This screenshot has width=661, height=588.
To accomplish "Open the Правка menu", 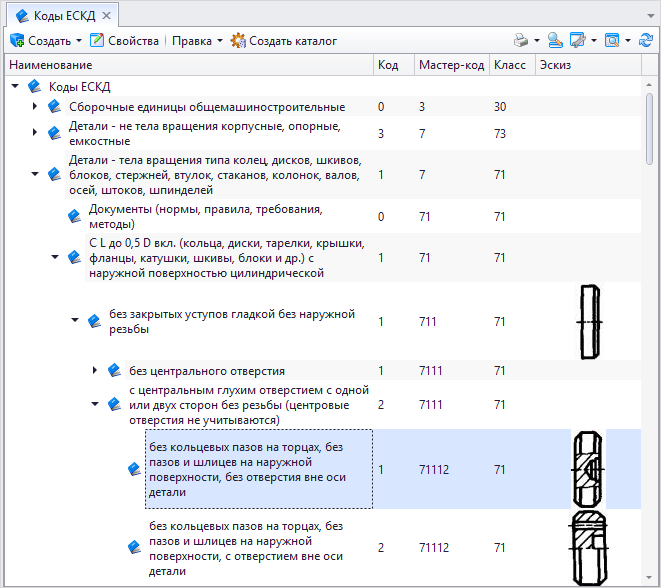I will (197, 41).
